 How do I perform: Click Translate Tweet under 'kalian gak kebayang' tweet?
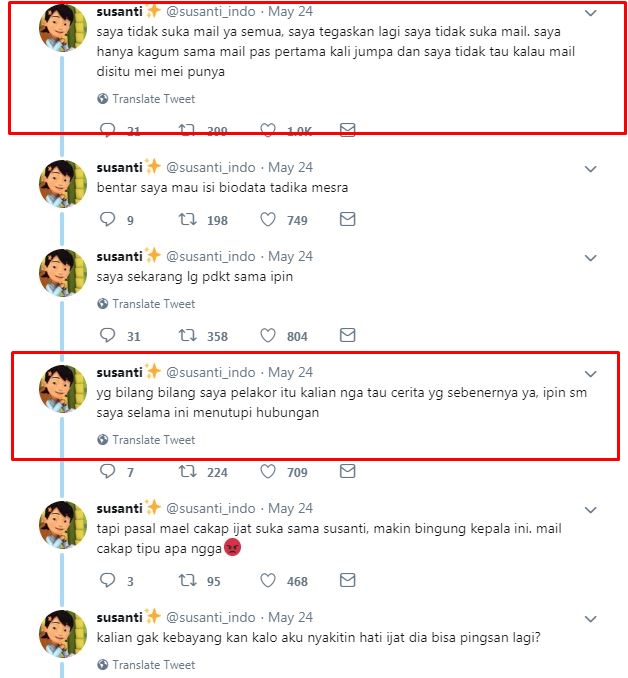pyautogui.click(x=153, y=665)
